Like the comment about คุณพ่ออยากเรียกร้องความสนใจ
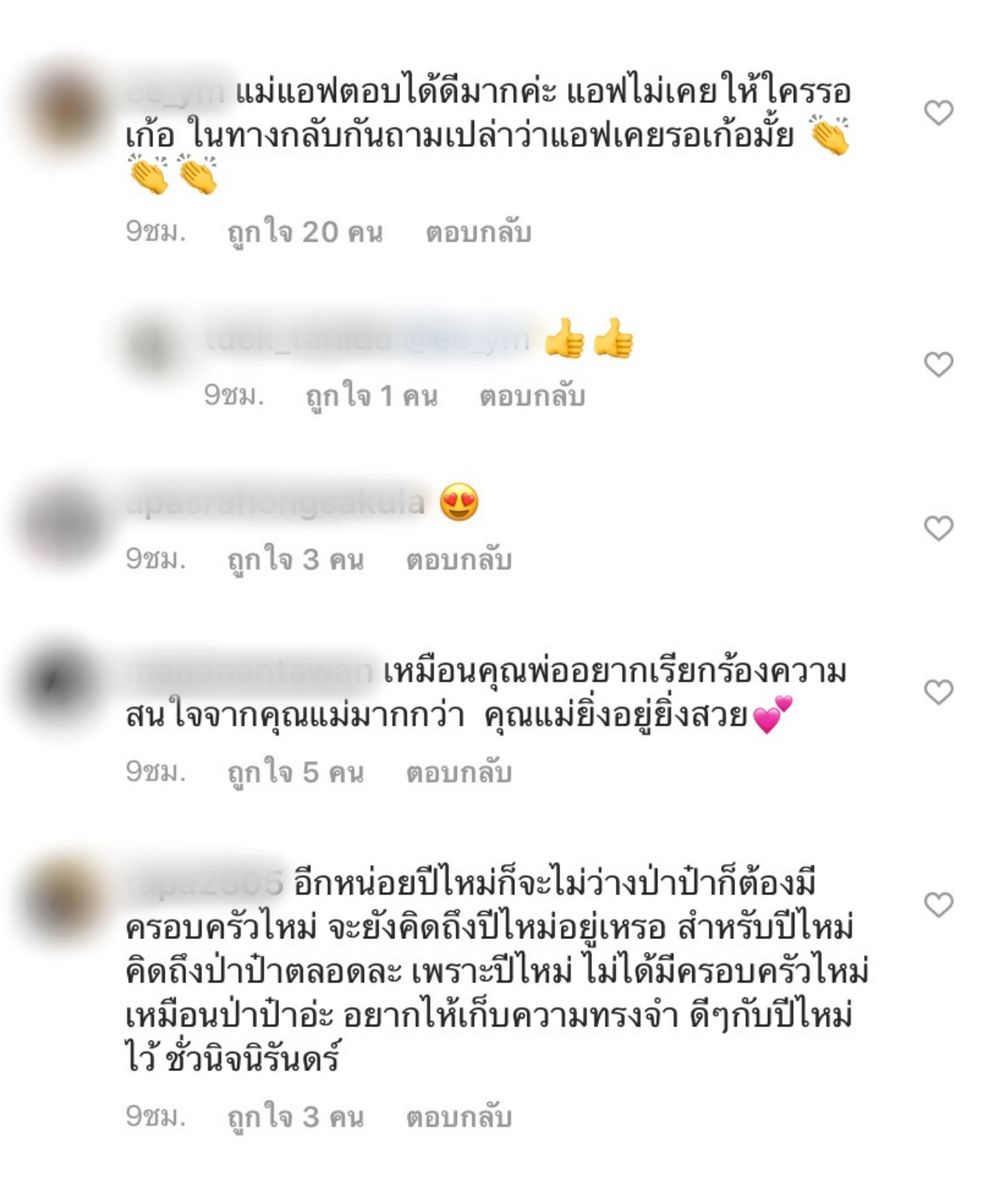This screenshot has height=1182, width=1000. point(938,691)
